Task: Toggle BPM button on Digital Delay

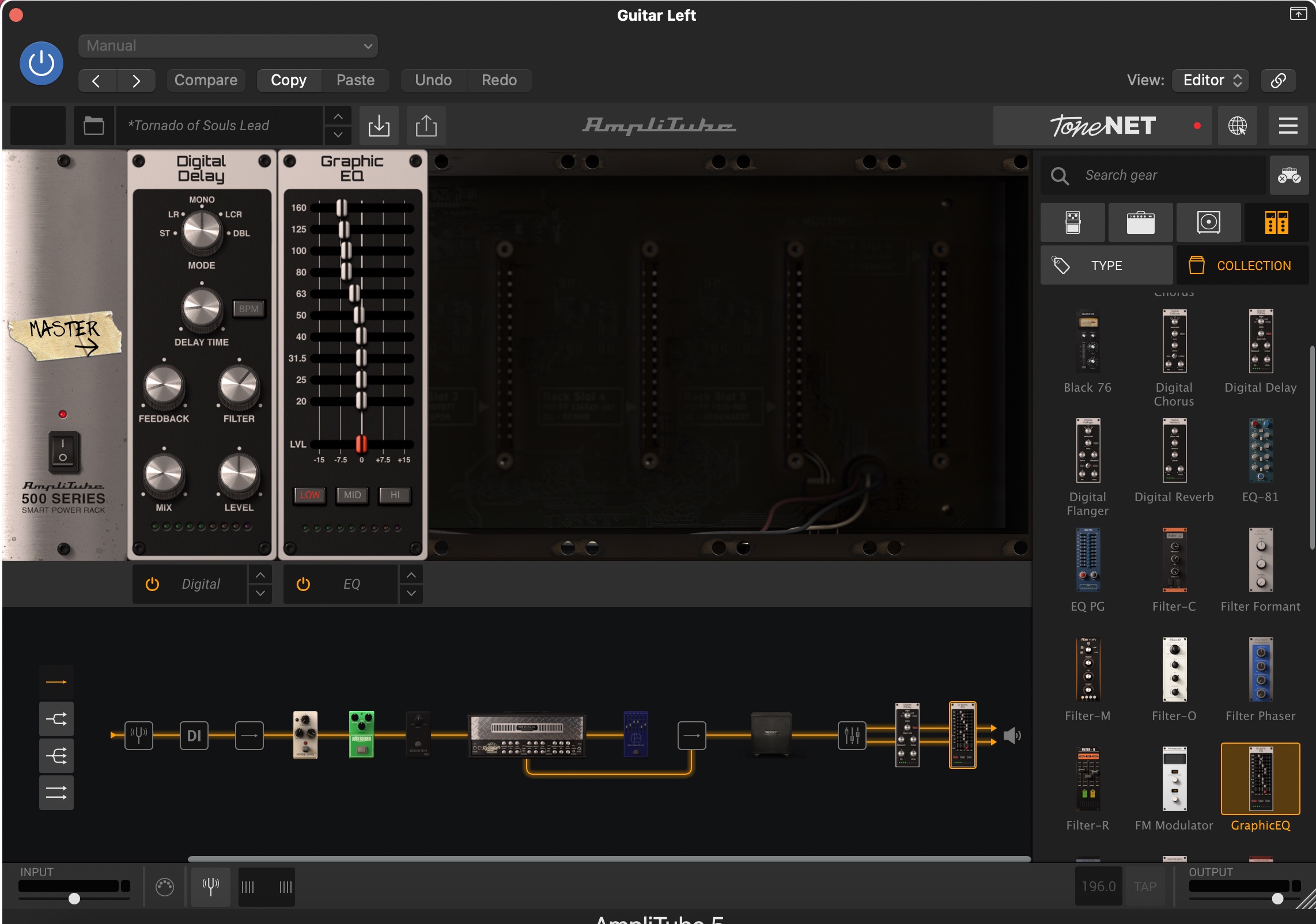Action: coord(248,309)
